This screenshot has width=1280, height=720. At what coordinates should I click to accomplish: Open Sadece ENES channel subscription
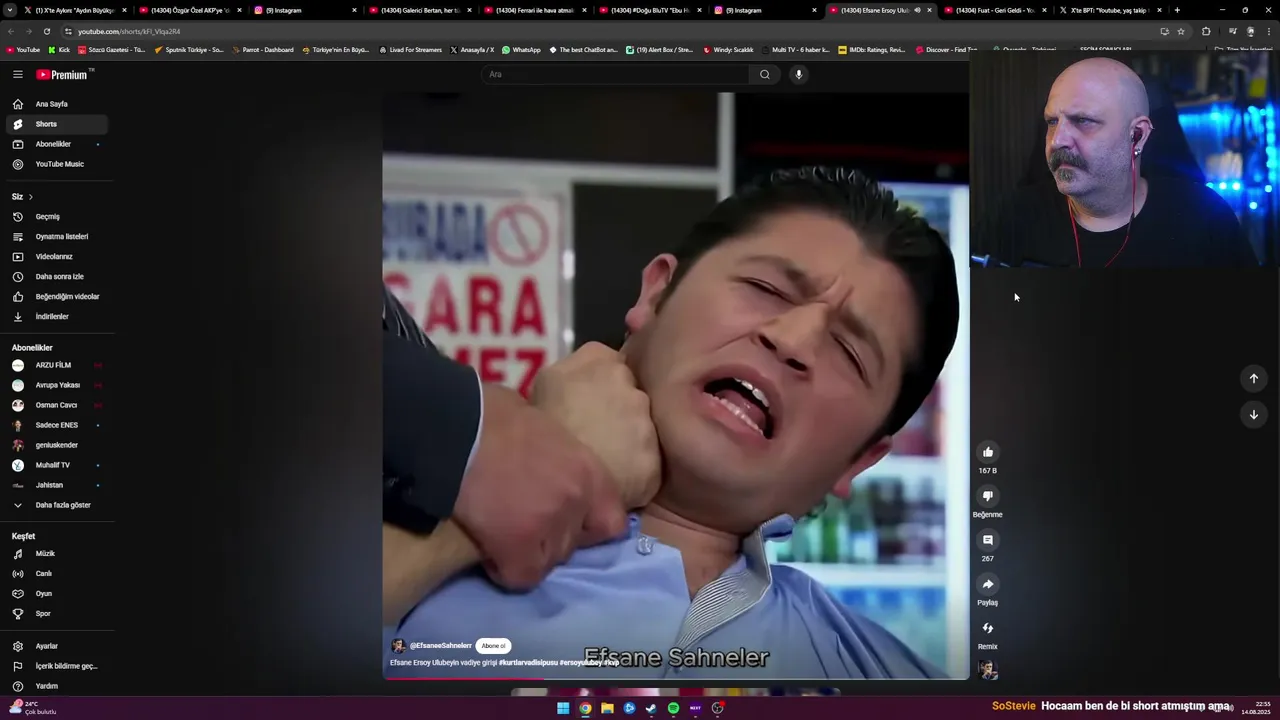(x=55, y=425)
